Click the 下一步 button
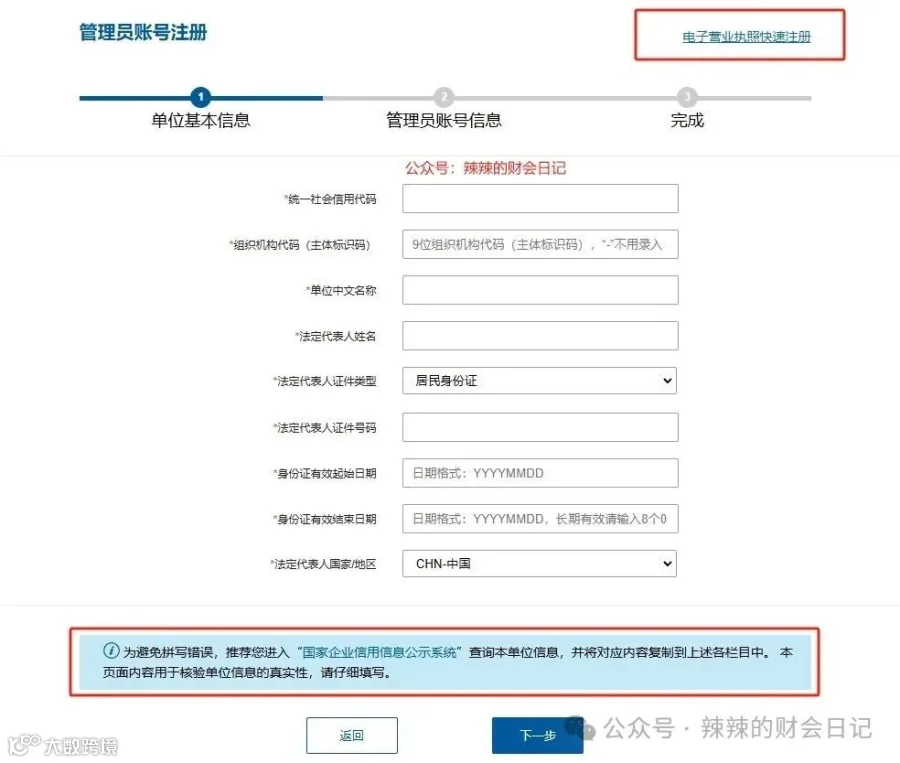This screenshot has height=763, width=900. [537, 735]
